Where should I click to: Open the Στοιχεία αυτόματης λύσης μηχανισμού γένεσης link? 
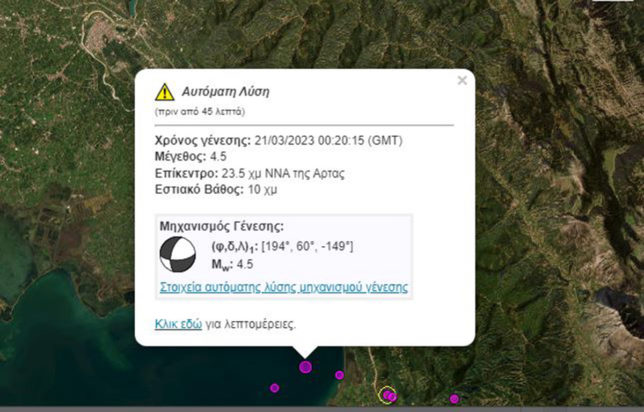click(283, 287)
